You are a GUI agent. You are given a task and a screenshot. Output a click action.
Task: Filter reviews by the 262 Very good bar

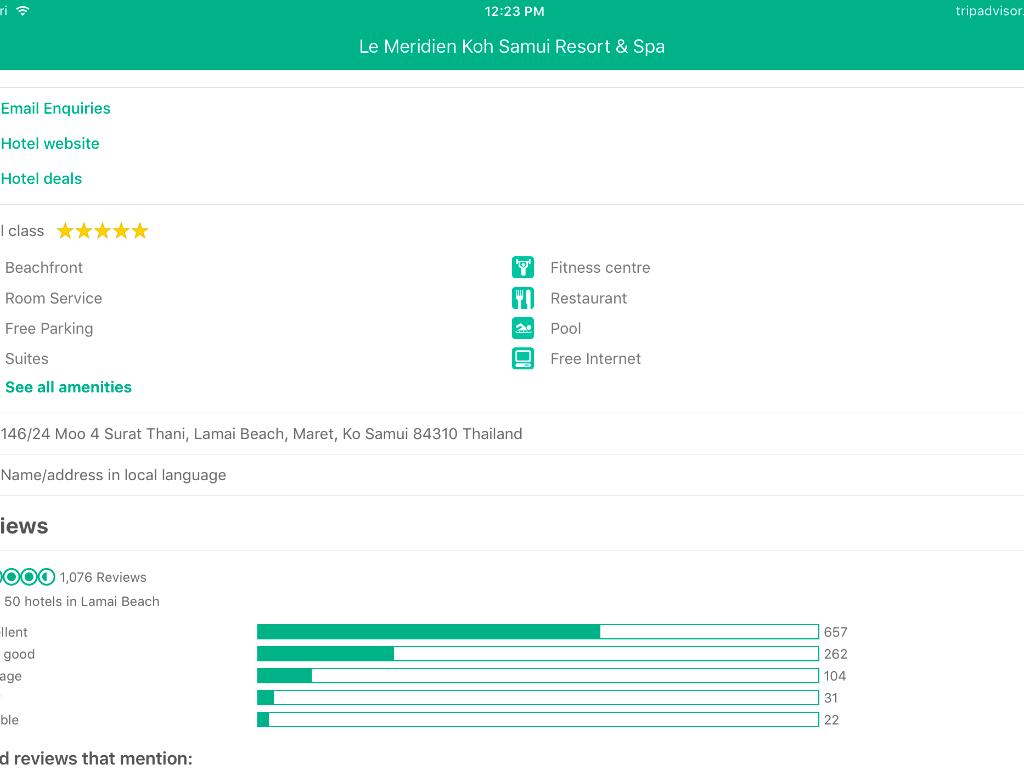537,654
